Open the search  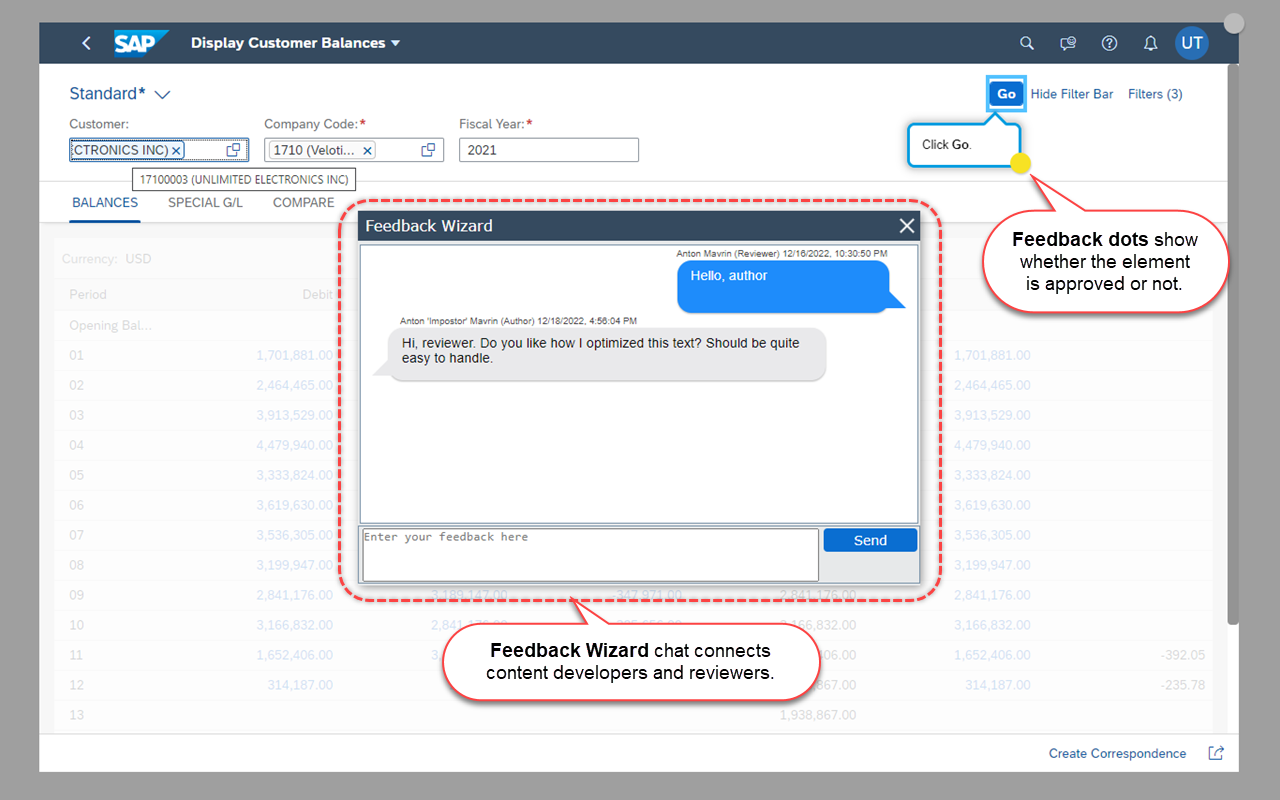pyautogui.click(x=1026, y=43)
